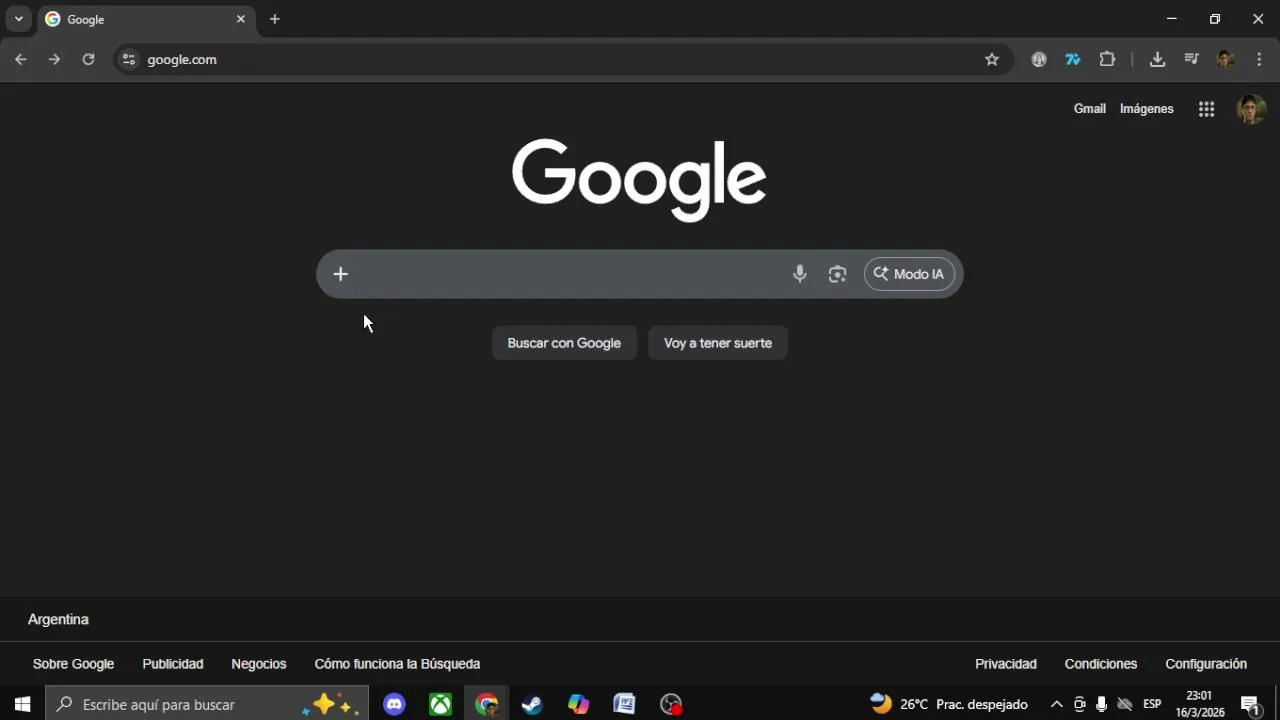Click Buscar con Google
The height and width of the screenshot is (720, 1280).
tap(564, 343)
